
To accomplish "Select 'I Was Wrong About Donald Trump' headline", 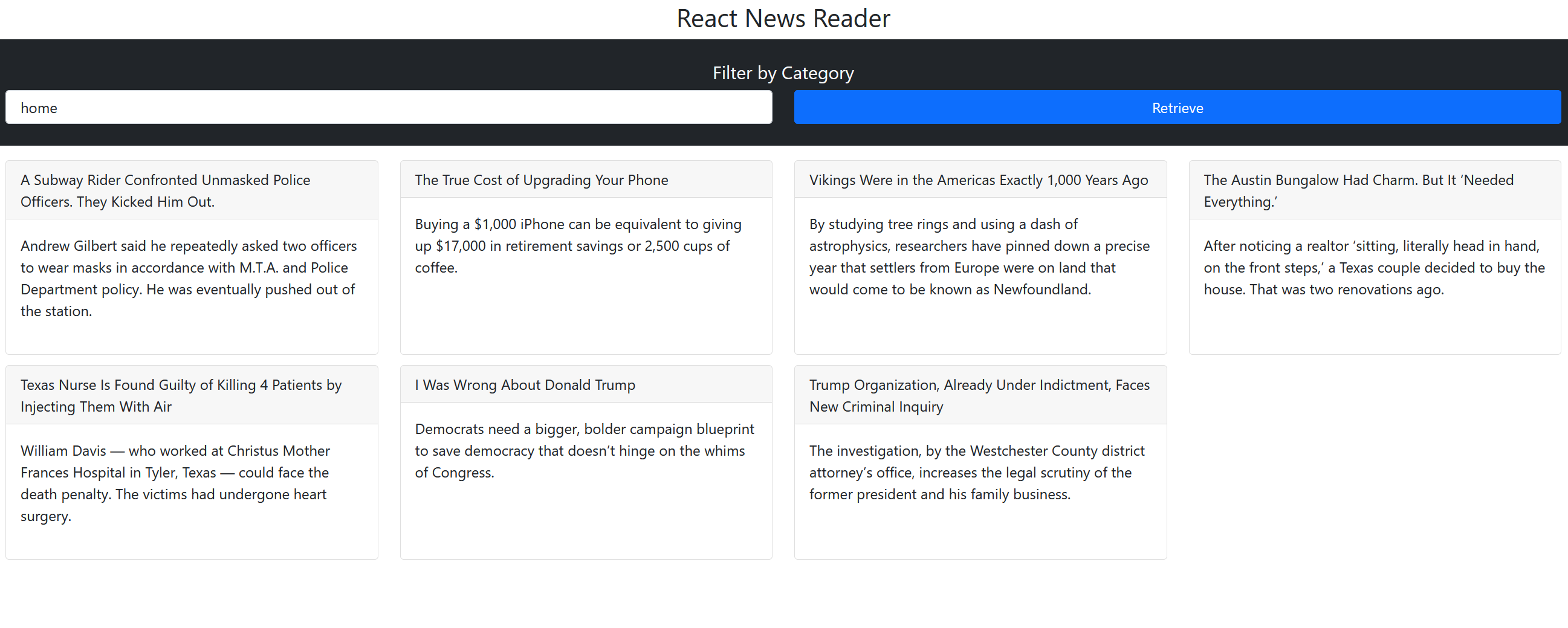I will 525,385.
